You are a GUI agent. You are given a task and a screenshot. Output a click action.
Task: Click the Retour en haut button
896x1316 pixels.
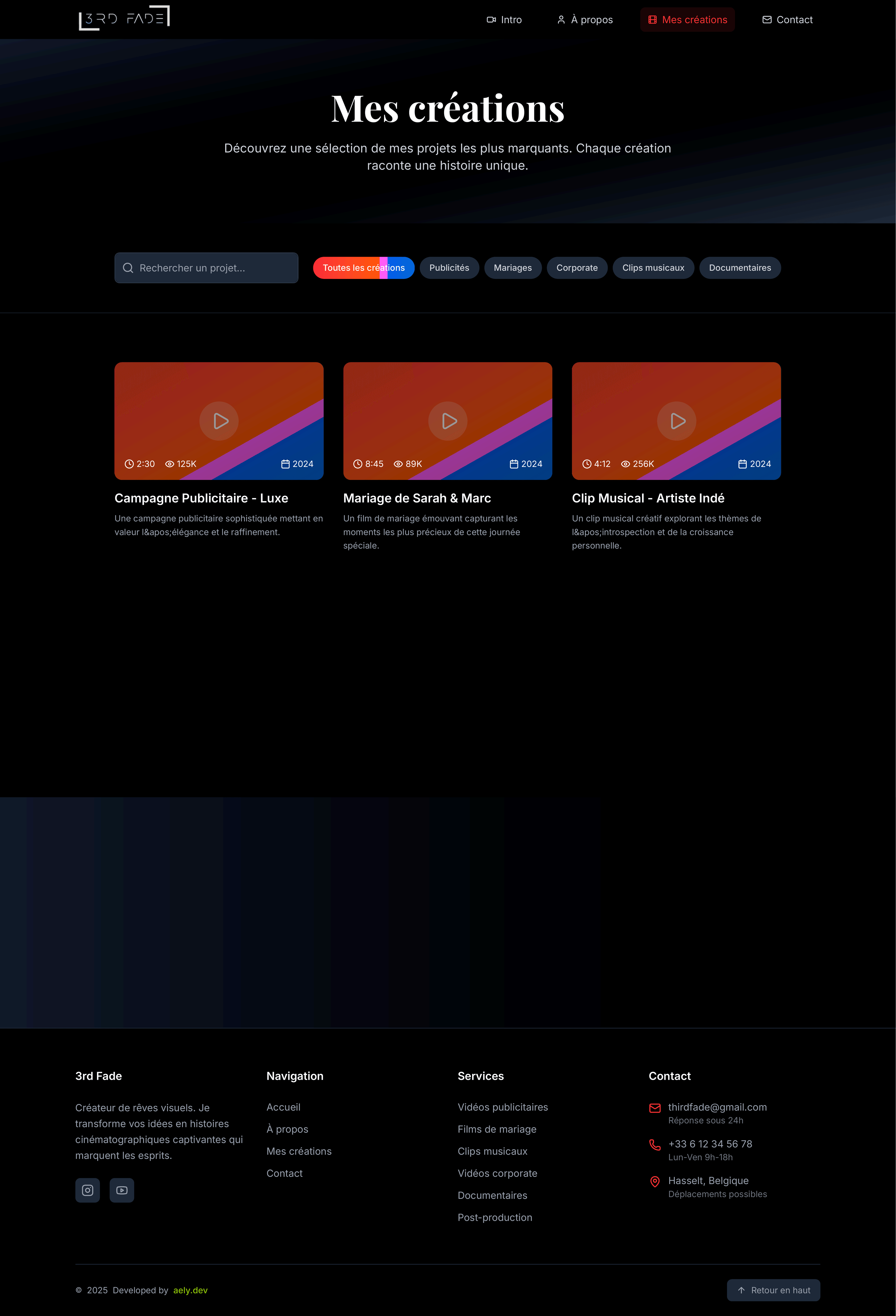773,1290
